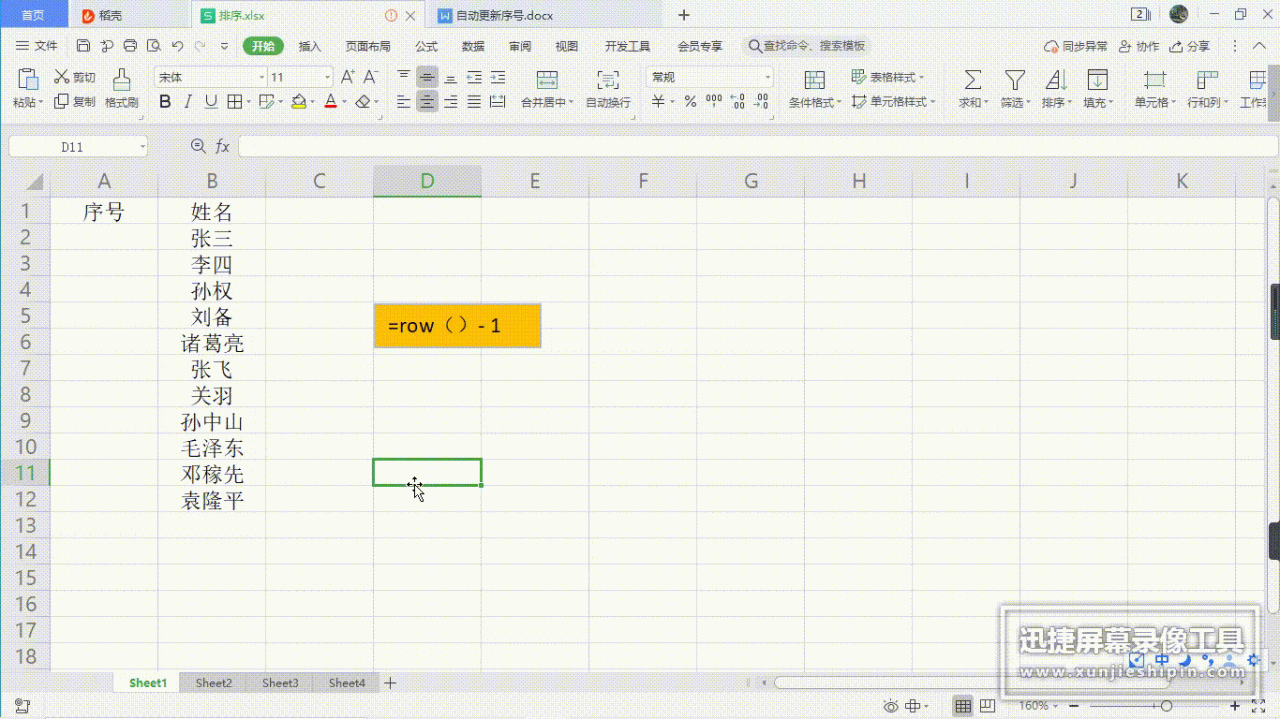Cut selection with the scissors 剪切 button

pyautogui.click(x=75, y=77)
